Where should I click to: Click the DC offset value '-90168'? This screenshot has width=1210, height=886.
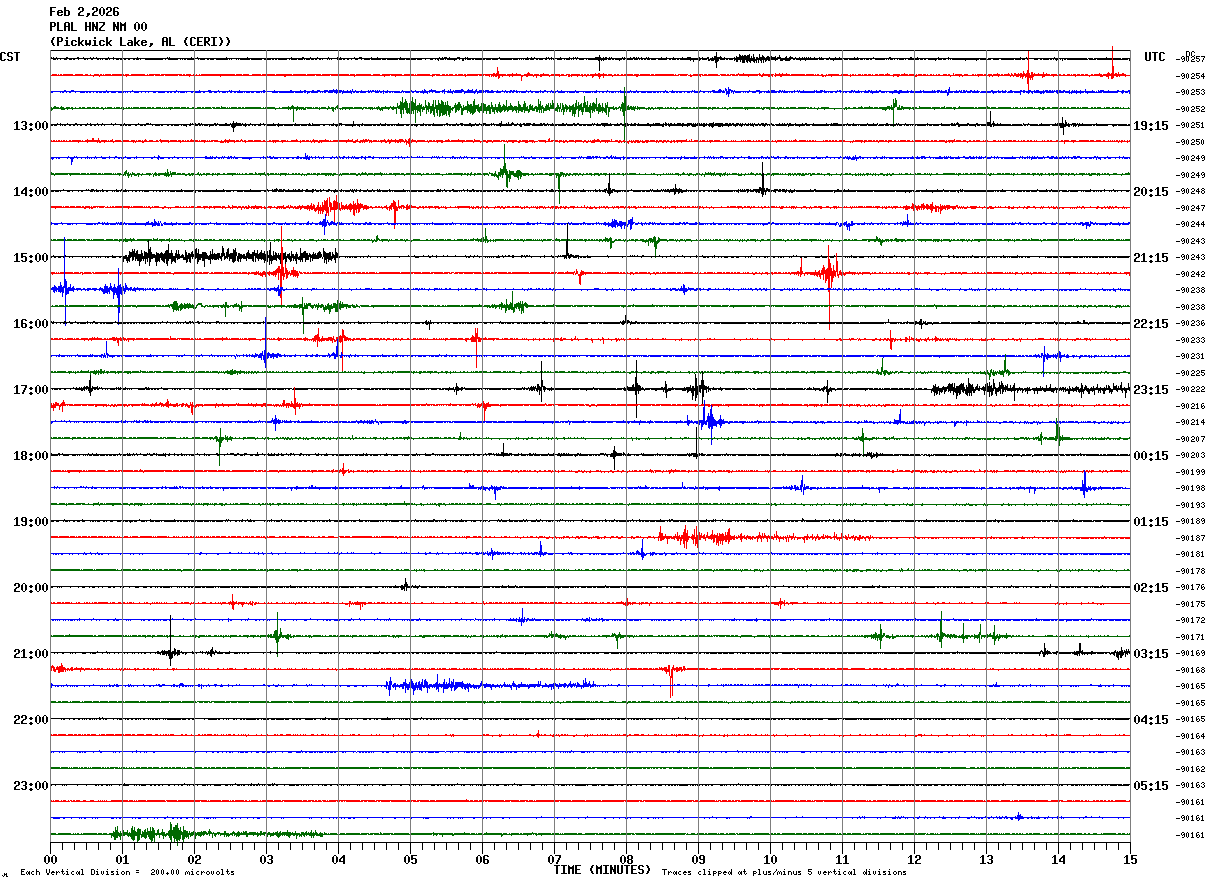1191,670
